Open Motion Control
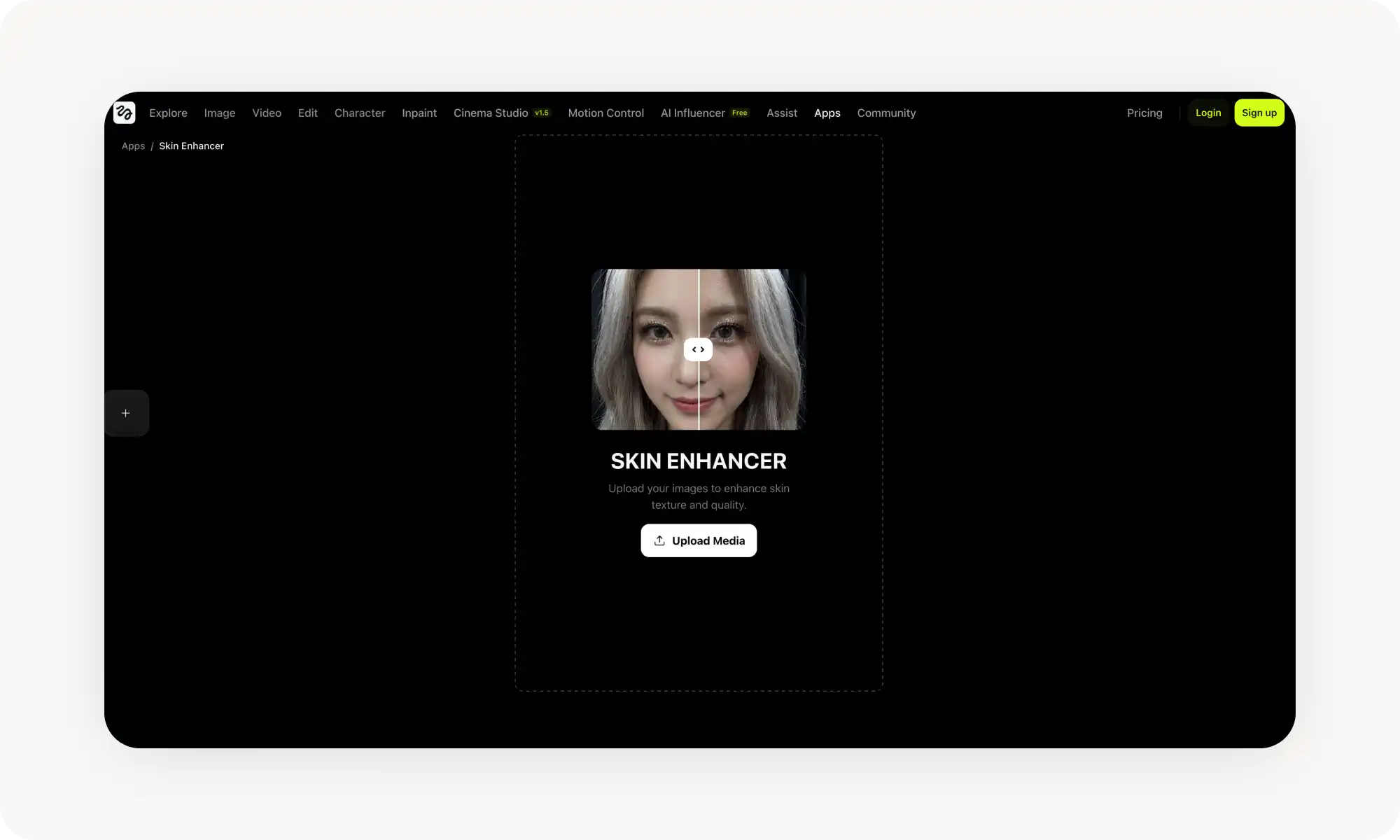 605,113
